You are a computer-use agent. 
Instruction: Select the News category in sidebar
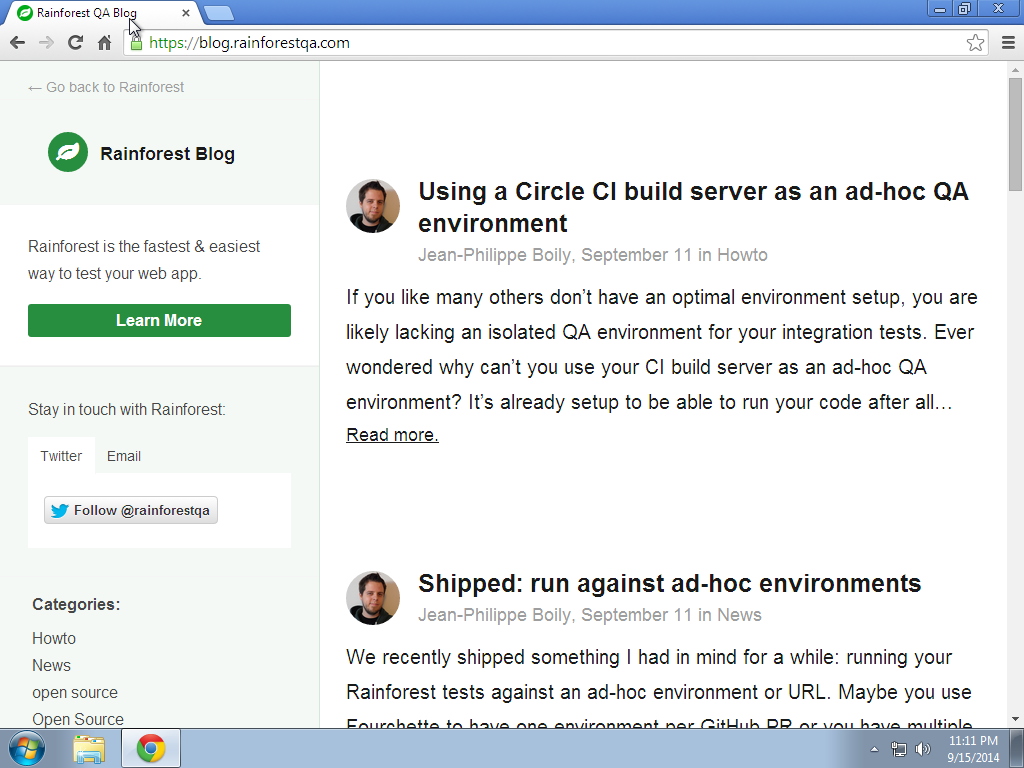[x=52, y=665]
